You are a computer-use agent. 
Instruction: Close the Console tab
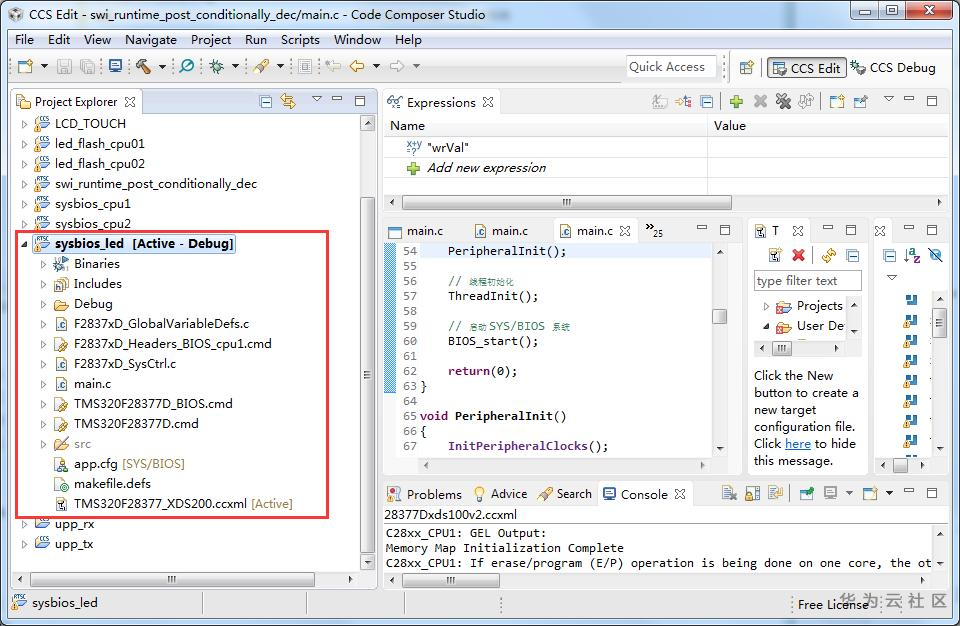point(680,494)
